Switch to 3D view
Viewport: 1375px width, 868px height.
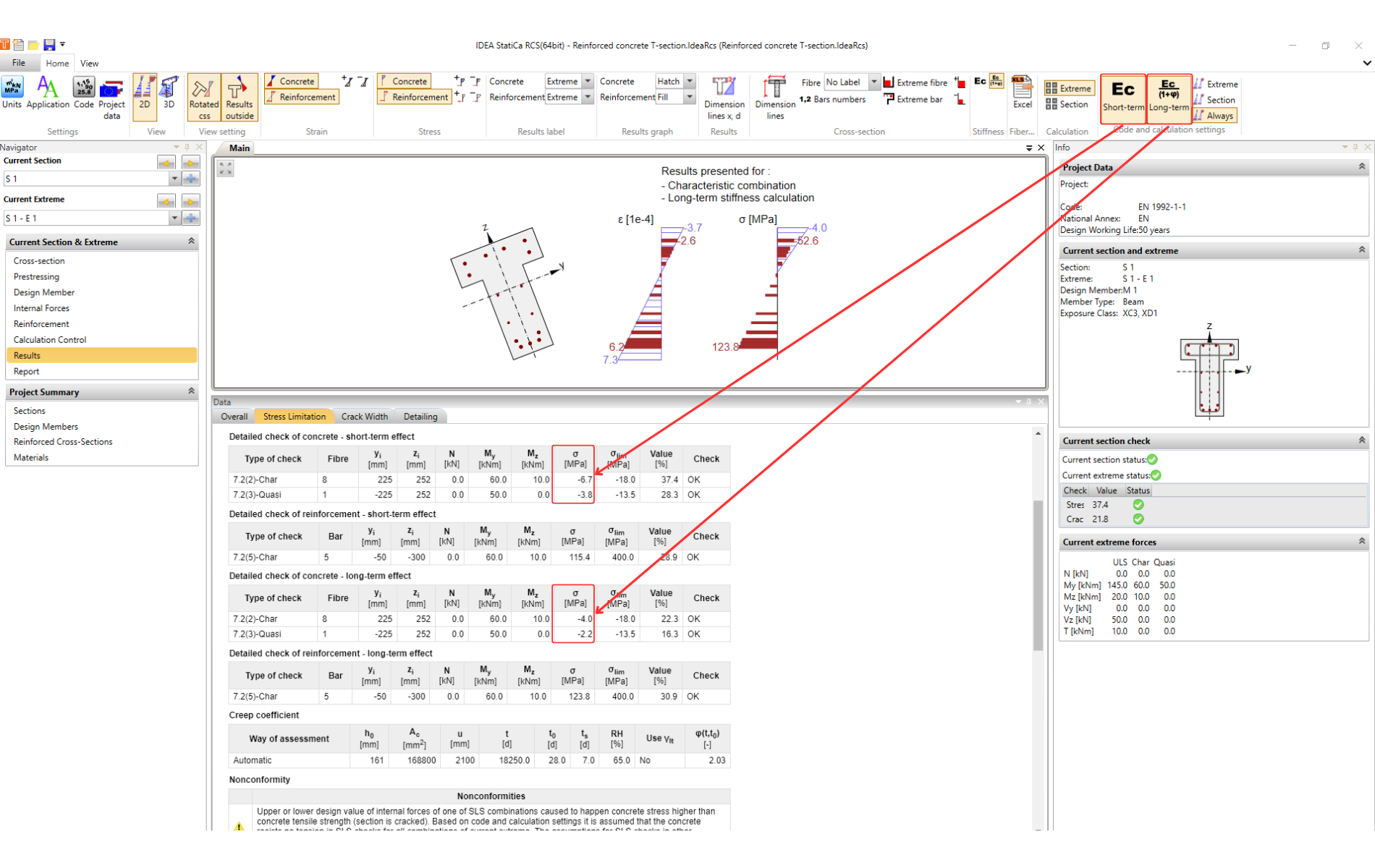[169, 93]
